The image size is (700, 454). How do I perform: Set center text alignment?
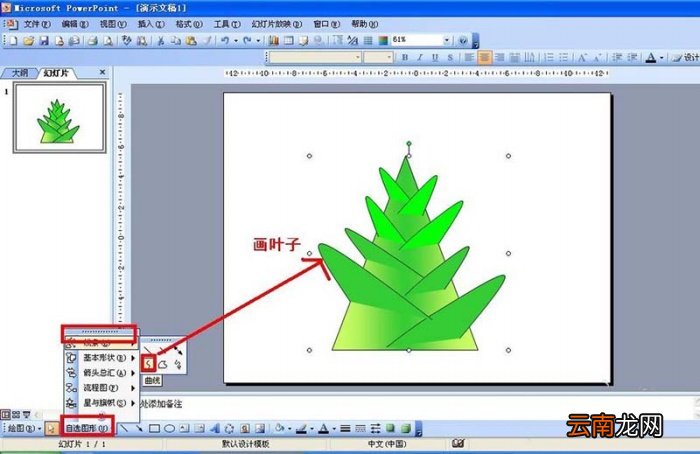[x=484, y=57]
